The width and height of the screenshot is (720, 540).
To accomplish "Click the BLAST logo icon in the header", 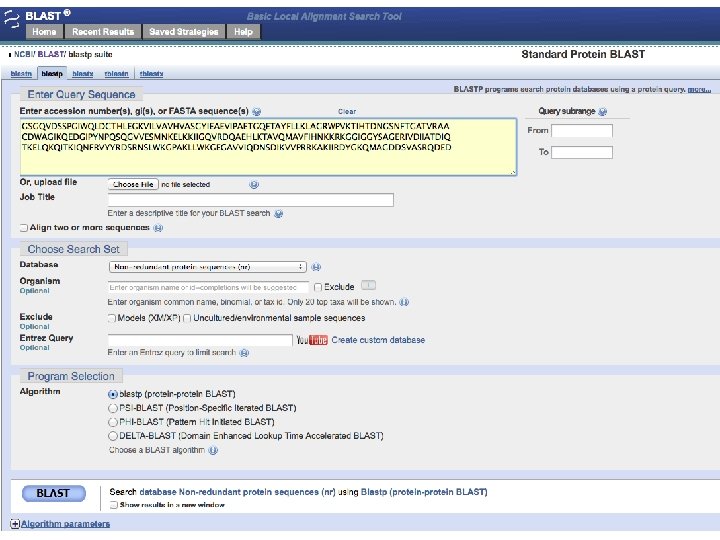I will click(11, 19).
